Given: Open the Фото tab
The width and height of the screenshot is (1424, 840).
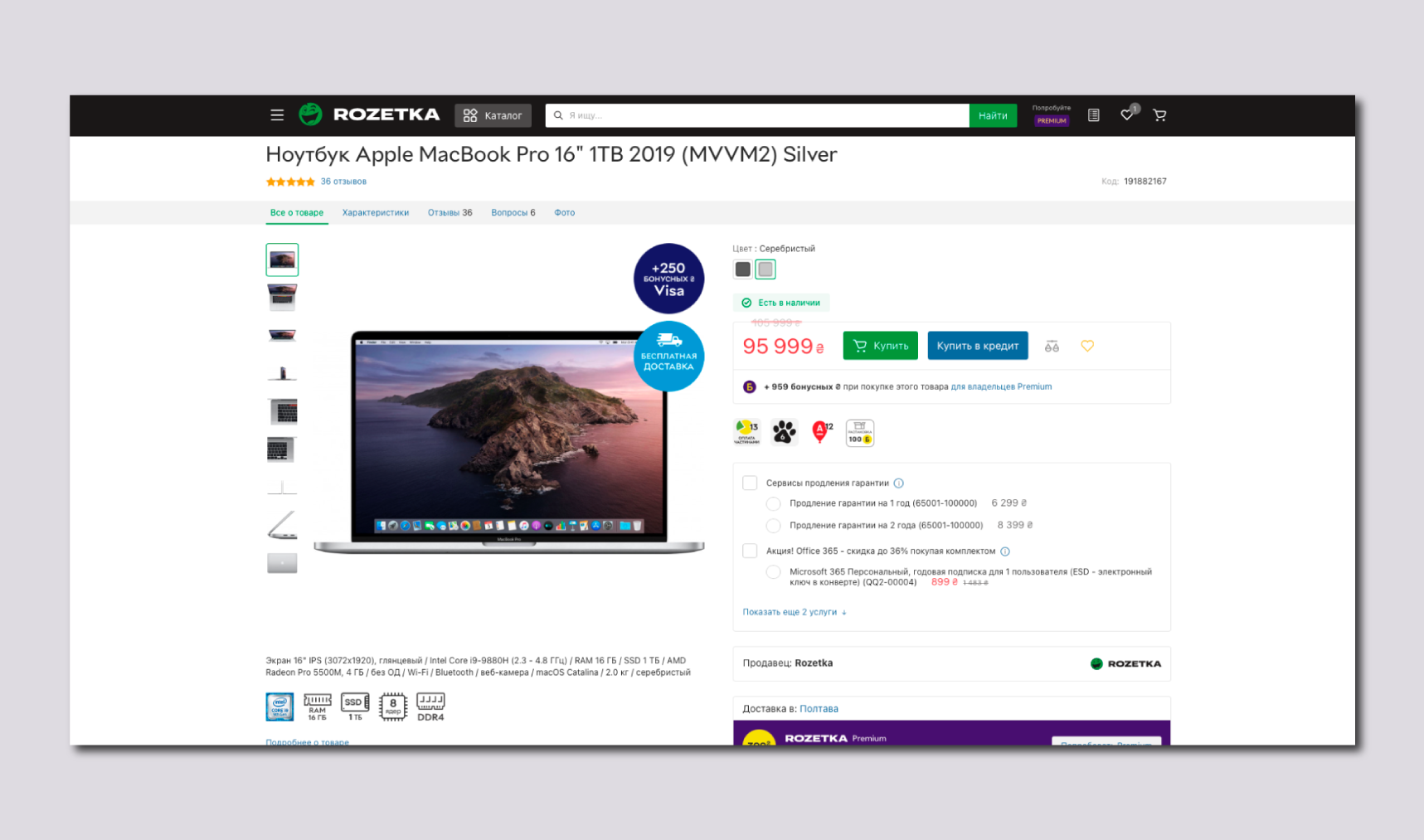Looking at the screenshot, I should (x=565, y=213).
